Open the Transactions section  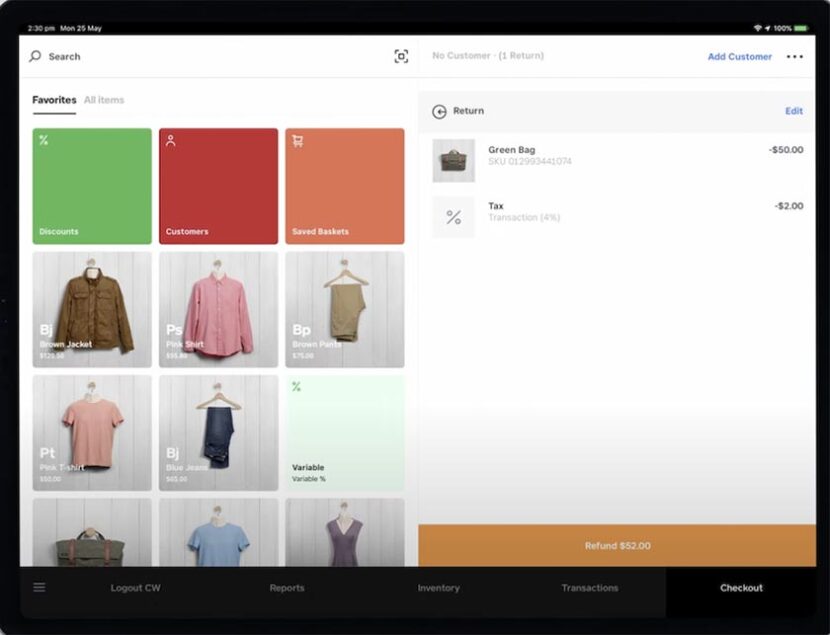(x=588, y=588)
